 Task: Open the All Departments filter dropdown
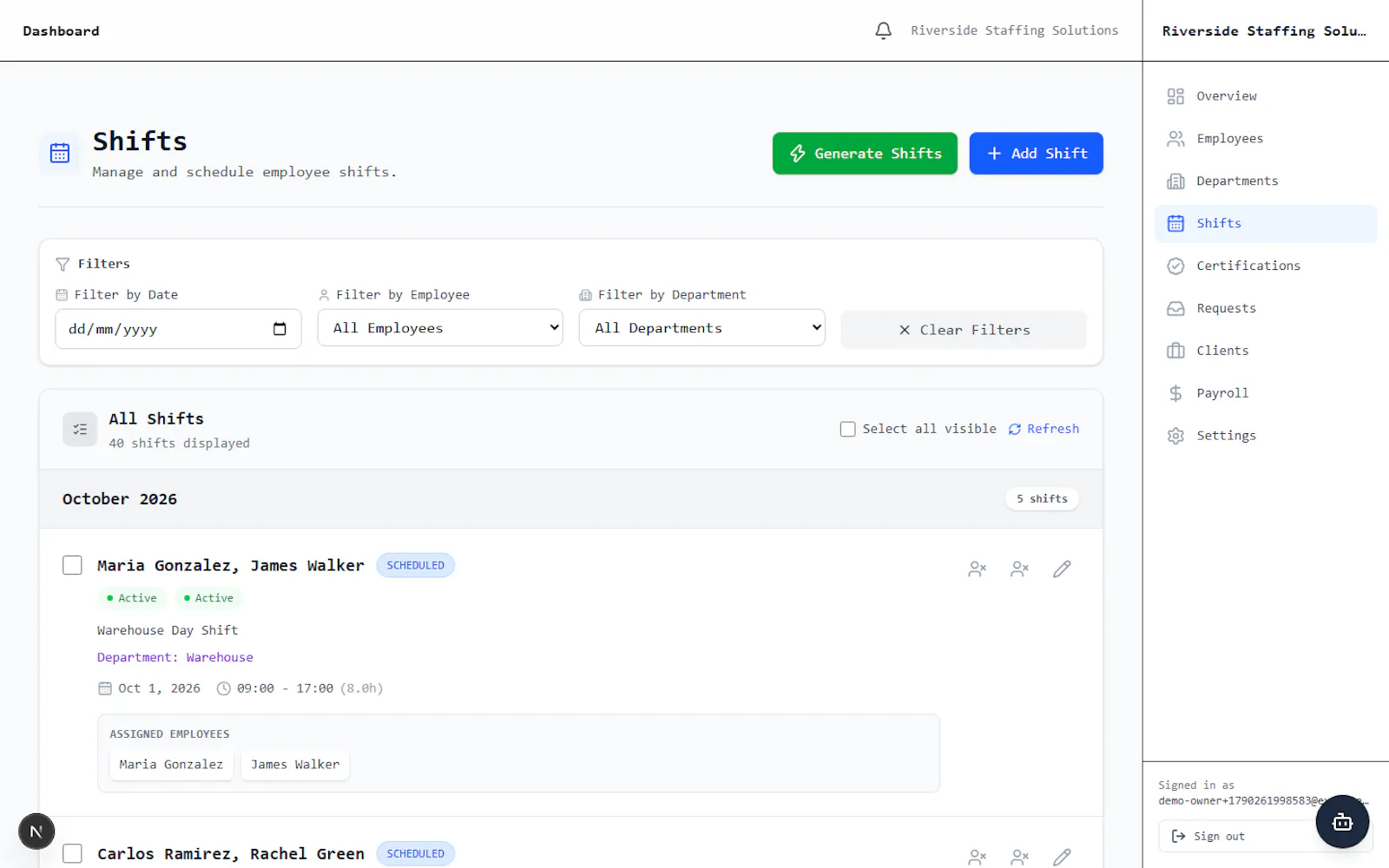pyautogui.click(x=701, y=328)
